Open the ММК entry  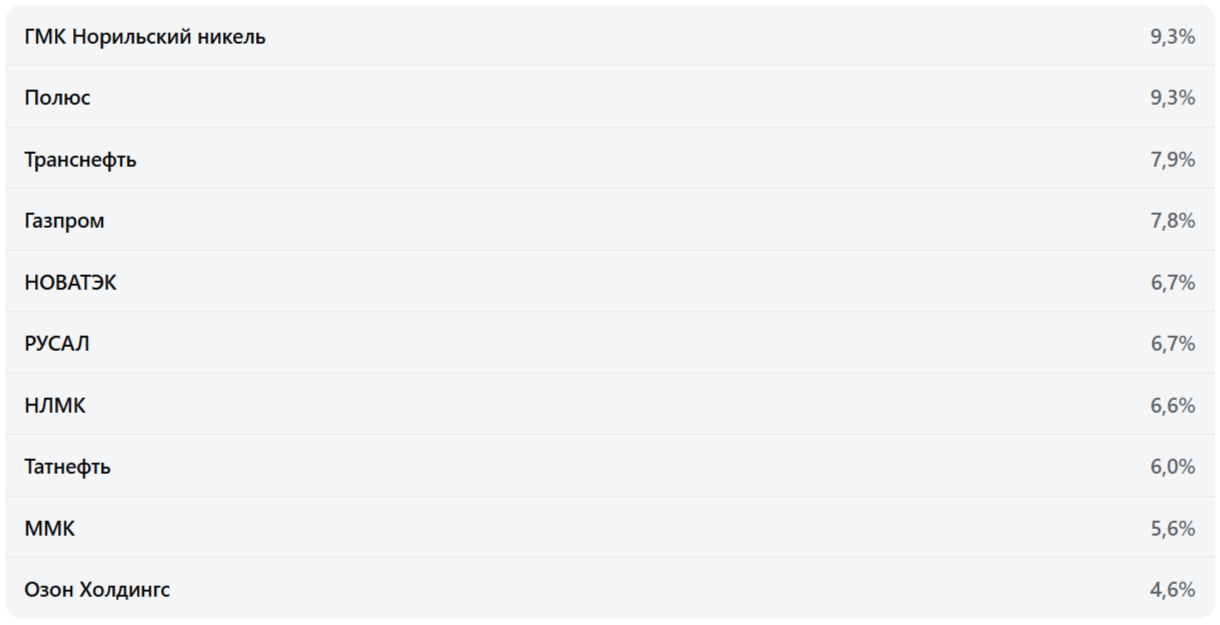click(x=49, y=529)
